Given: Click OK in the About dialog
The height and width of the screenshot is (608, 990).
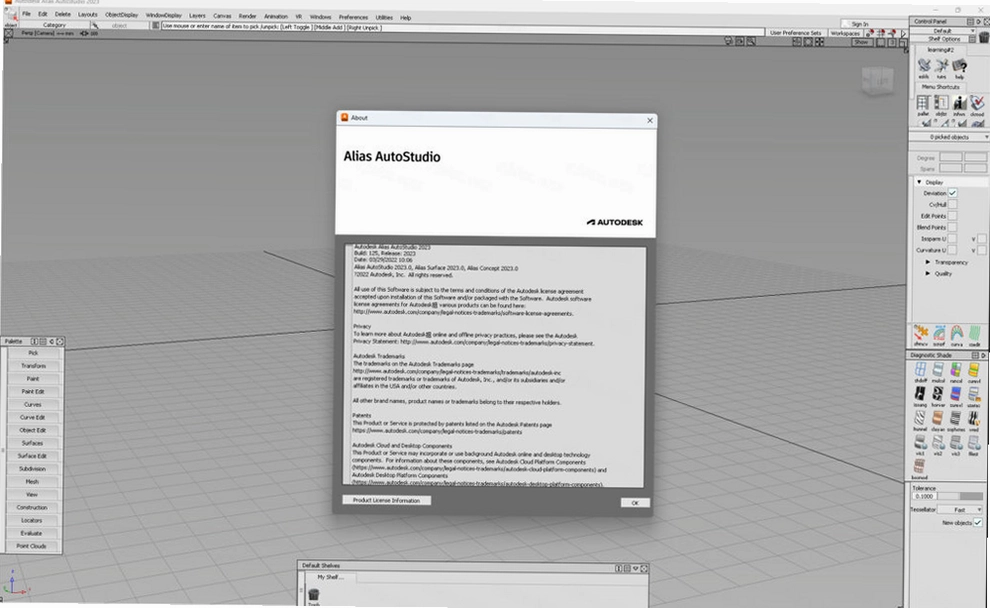Looking at the screenshot, I should (x=635, y=503).
